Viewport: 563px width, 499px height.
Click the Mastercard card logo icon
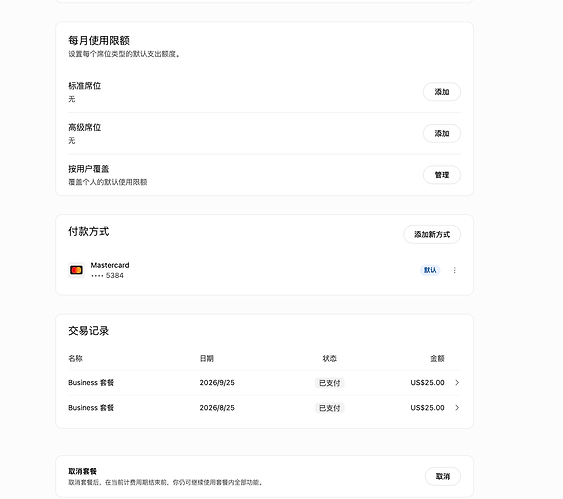pos(76,270)
